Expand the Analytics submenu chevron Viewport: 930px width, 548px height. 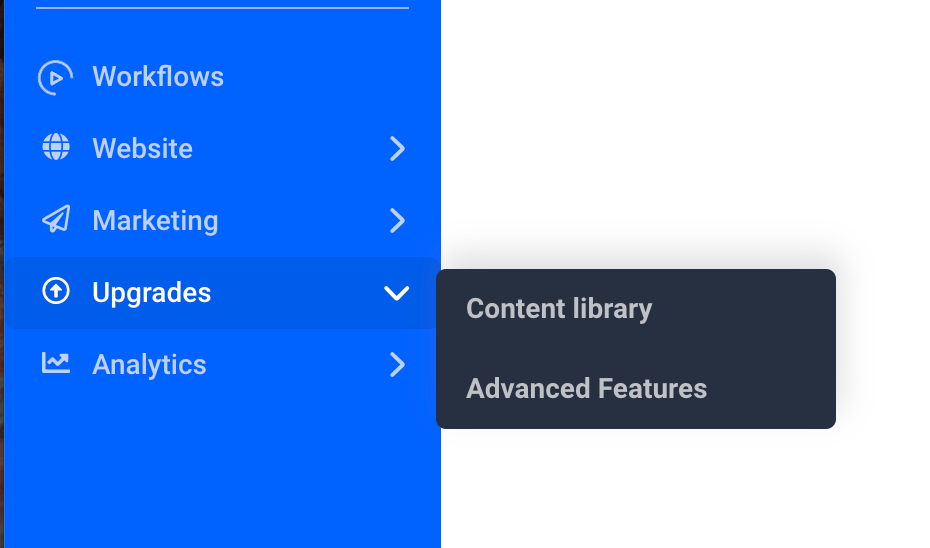coord(397,365)
